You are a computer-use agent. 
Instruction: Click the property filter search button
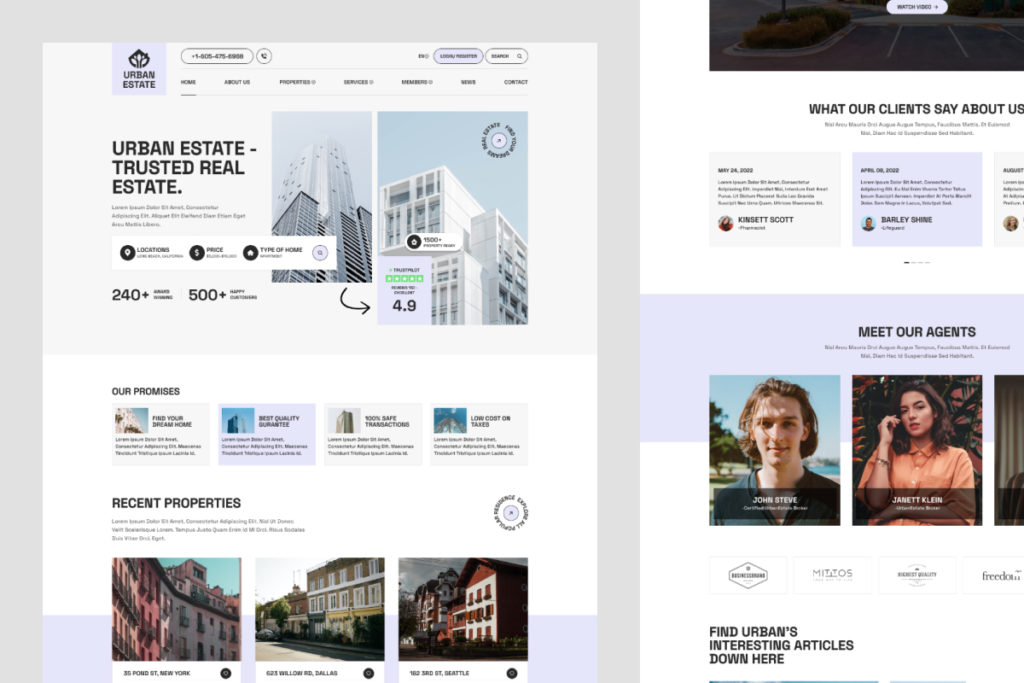pos(320,253)
